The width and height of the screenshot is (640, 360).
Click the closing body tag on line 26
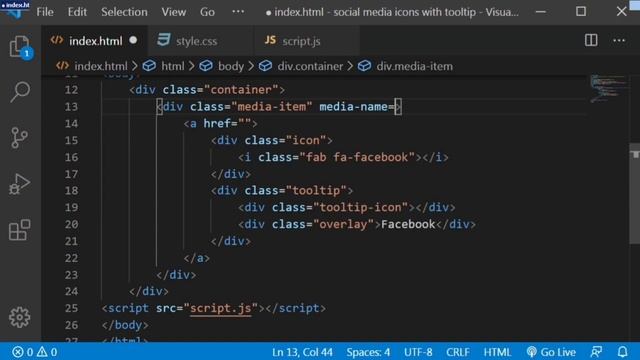[125, 325]
